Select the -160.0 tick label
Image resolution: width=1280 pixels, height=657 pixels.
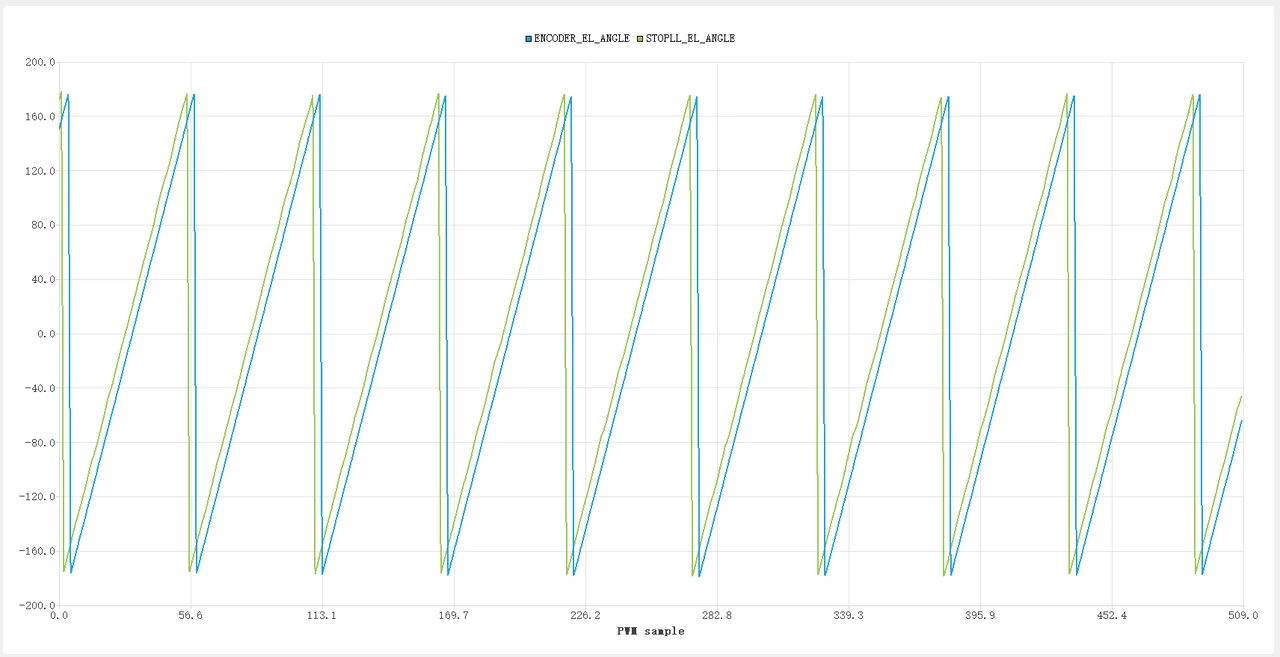38,551
